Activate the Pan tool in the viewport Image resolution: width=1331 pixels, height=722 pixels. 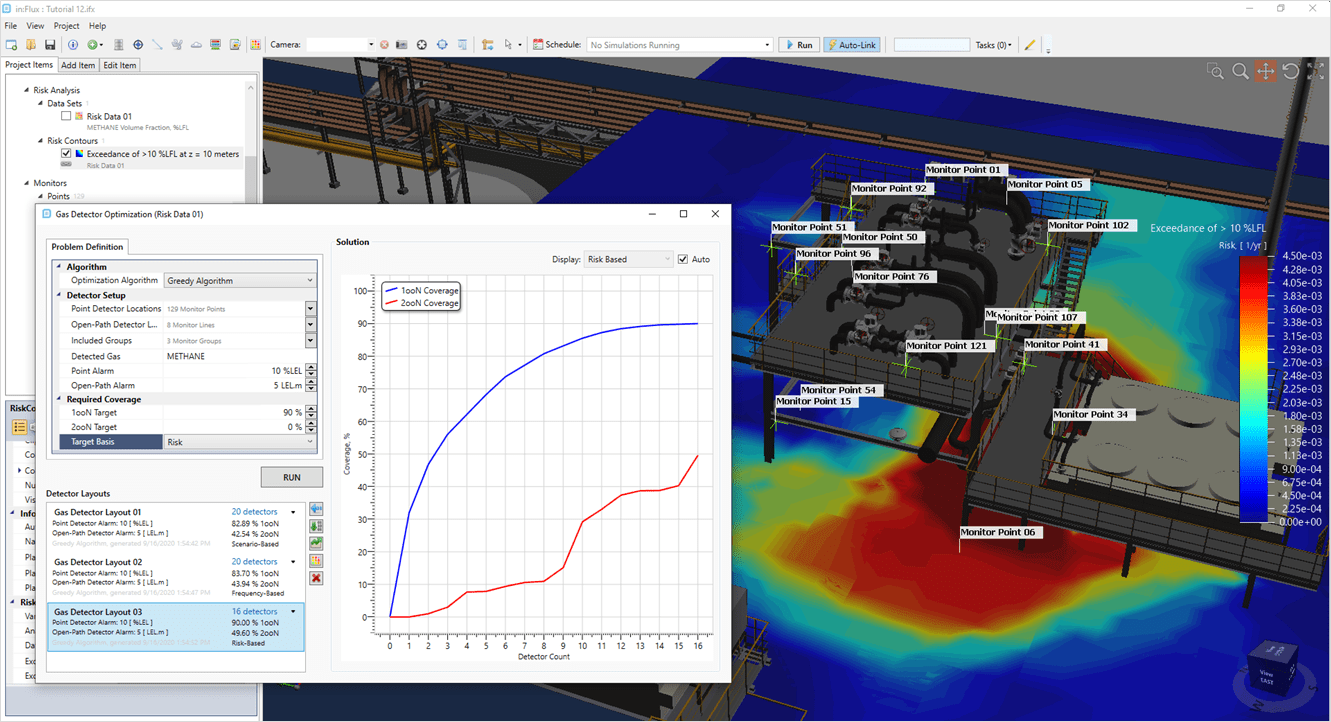coord(1265,71)
